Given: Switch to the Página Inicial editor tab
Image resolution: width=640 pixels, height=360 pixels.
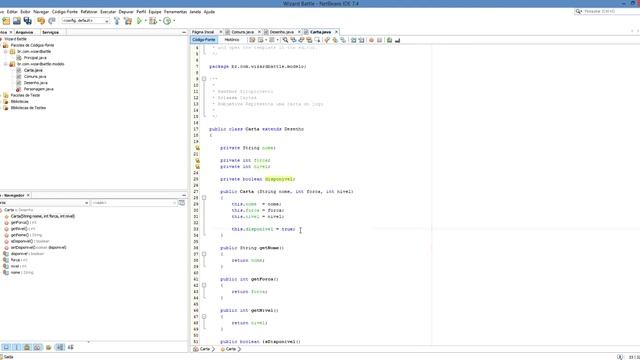Looking at the screenshot, I should [x=203, y=32].
